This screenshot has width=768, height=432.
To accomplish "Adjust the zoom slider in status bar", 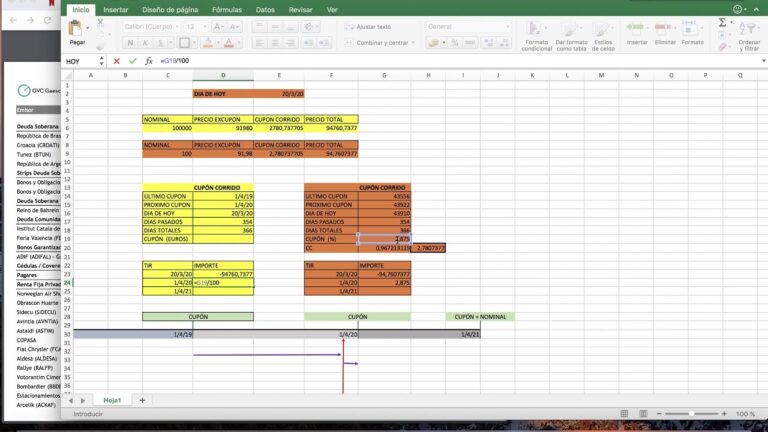I will [691, 414].
